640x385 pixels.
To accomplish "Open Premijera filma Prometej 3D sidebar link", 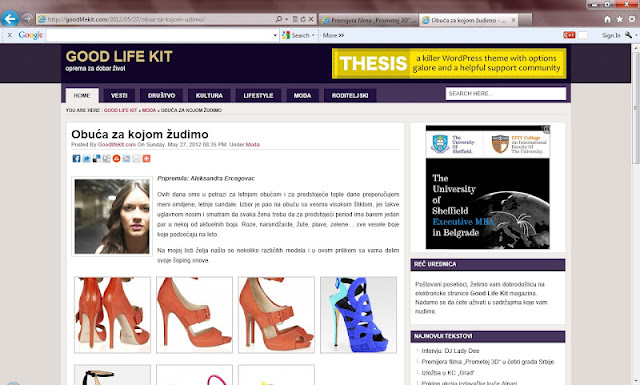I will pos(488,362).
